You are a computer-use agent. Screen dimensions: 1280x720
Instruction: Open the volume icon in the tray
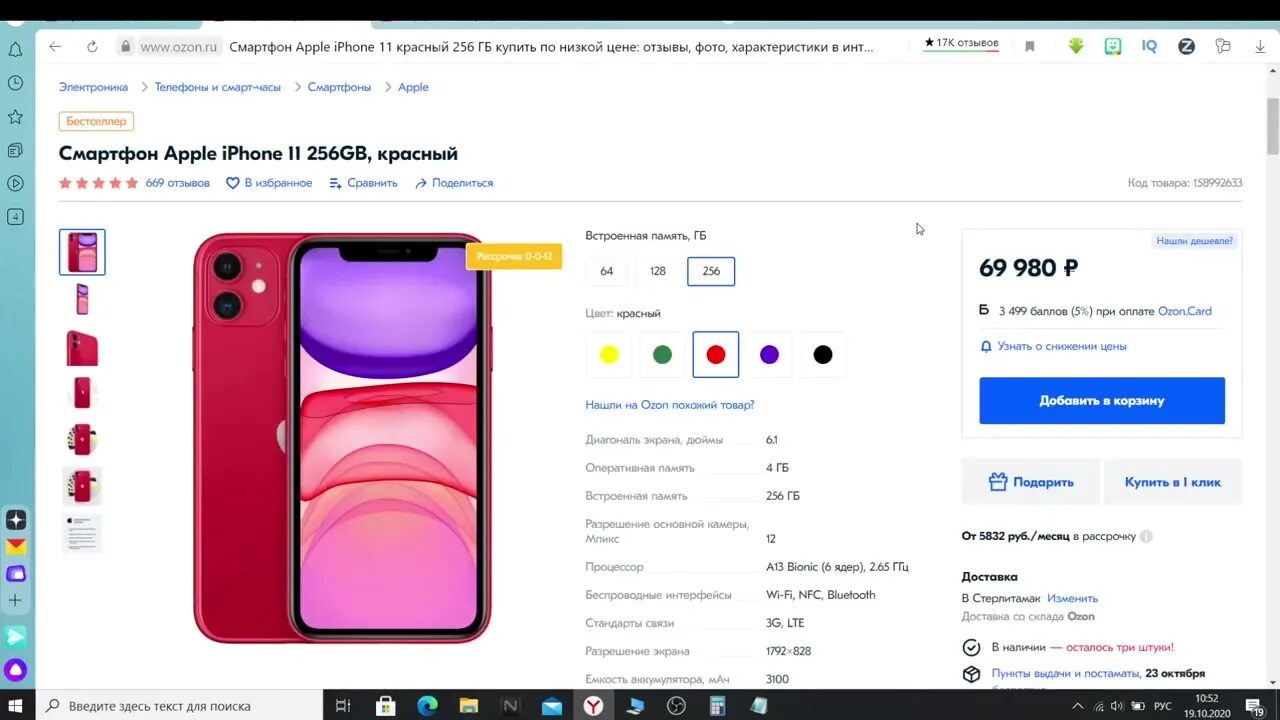(1117, 706)
